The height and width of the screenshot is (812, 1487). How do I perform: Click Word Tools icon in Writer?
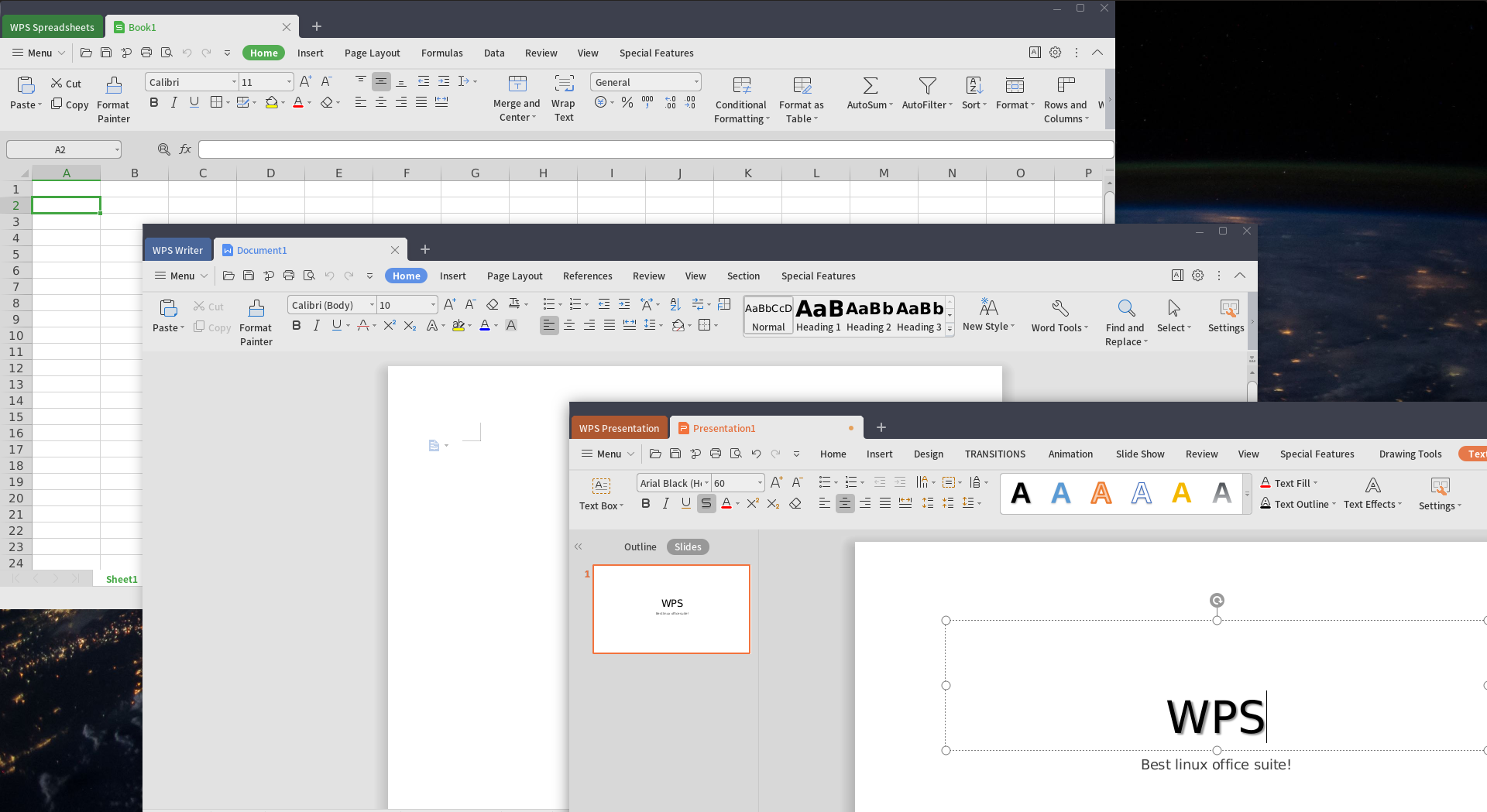point(1060,308)
